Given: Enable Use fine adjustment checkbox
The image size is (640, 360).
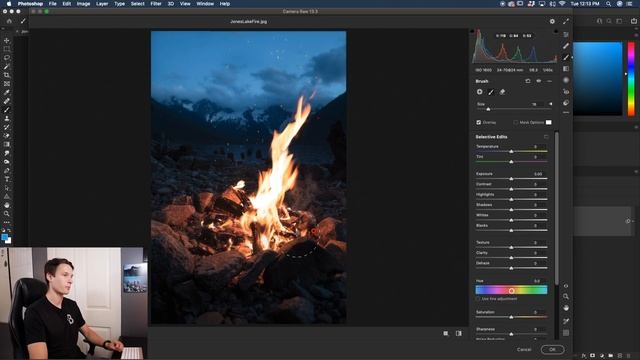Looking at the screenshot, I should pyautogui.click(x=478, y=299).
